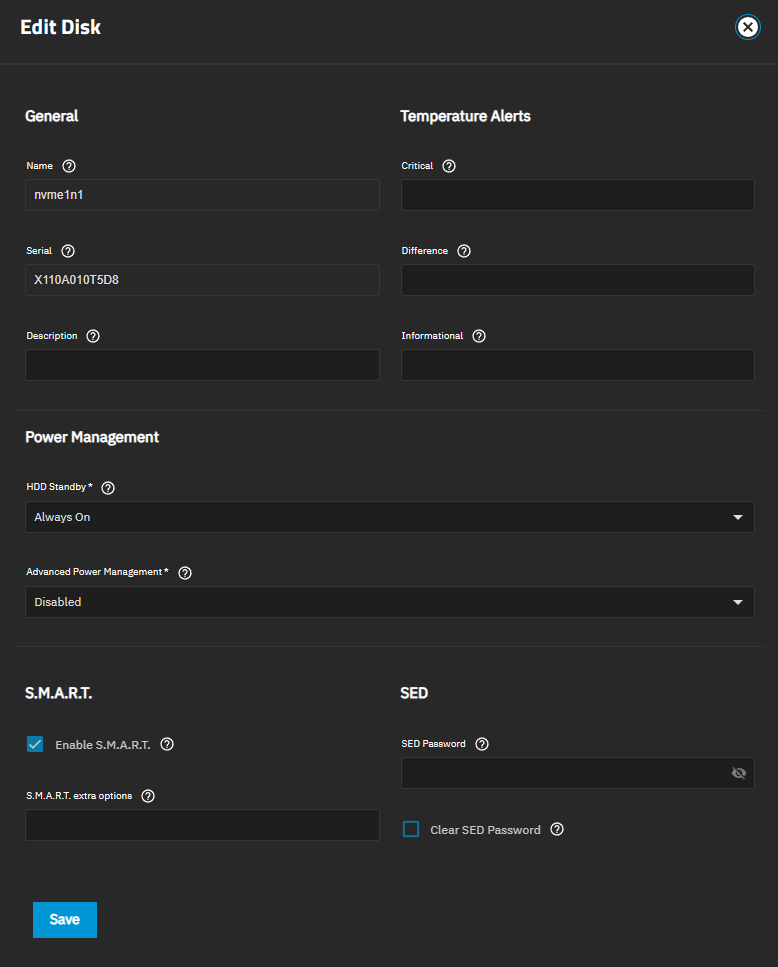Click the Save button
This screenshot has width=778, height=967.
[64, 919]
